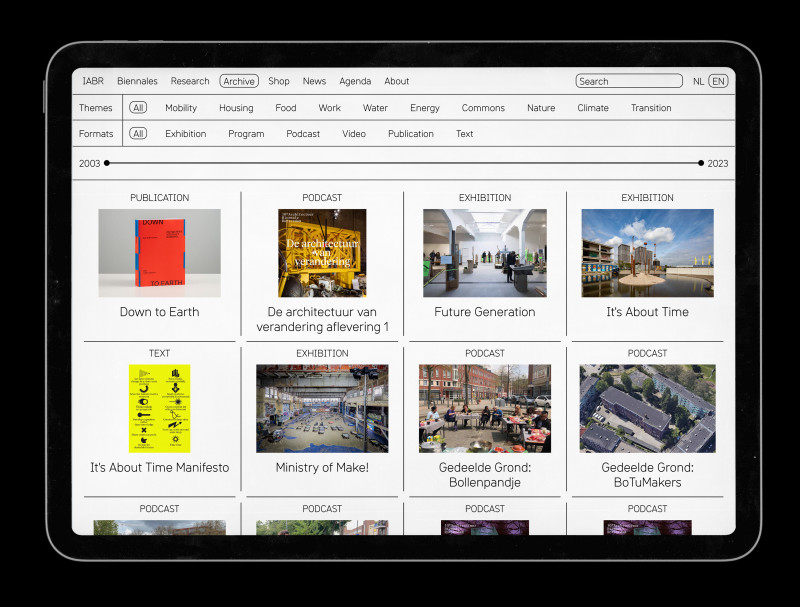Screen dimensions: 800x607
Task: Open the yellow Manifesto thumbnail
Action: tap(160, 409)
